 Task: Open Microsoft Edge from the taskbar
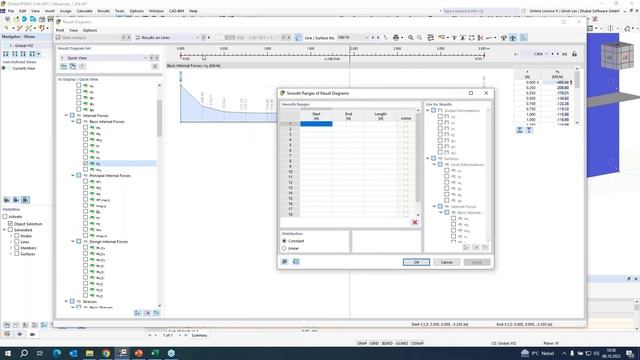tap(57, 353)
